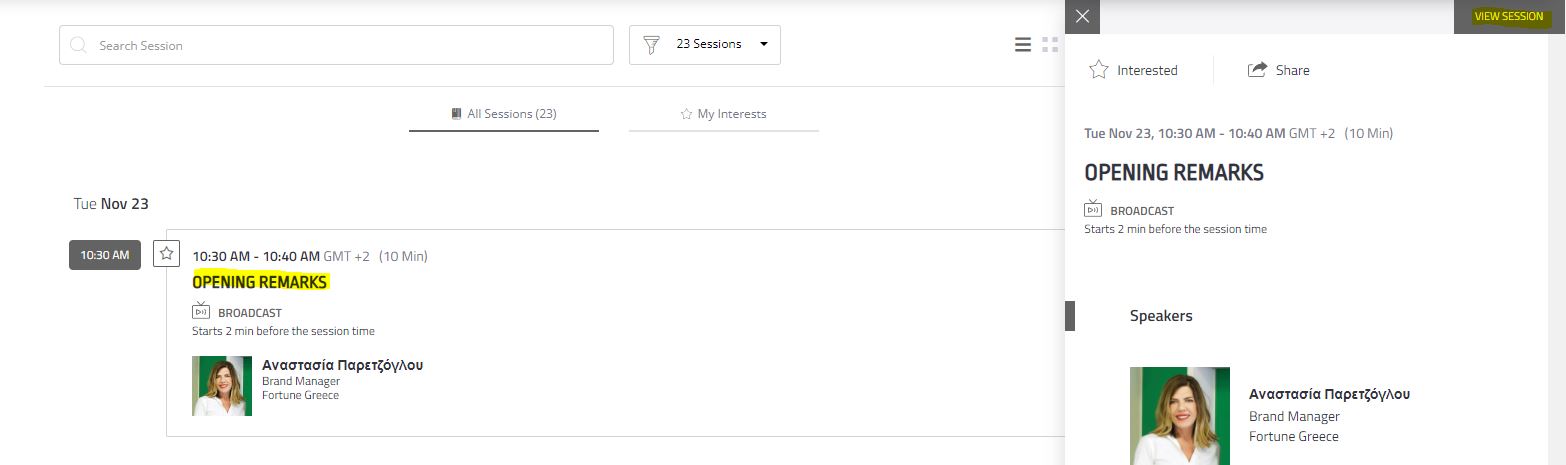Open the 23 Sessions filter dropdown
This screenshot has height=465, width=1566.
705,45
